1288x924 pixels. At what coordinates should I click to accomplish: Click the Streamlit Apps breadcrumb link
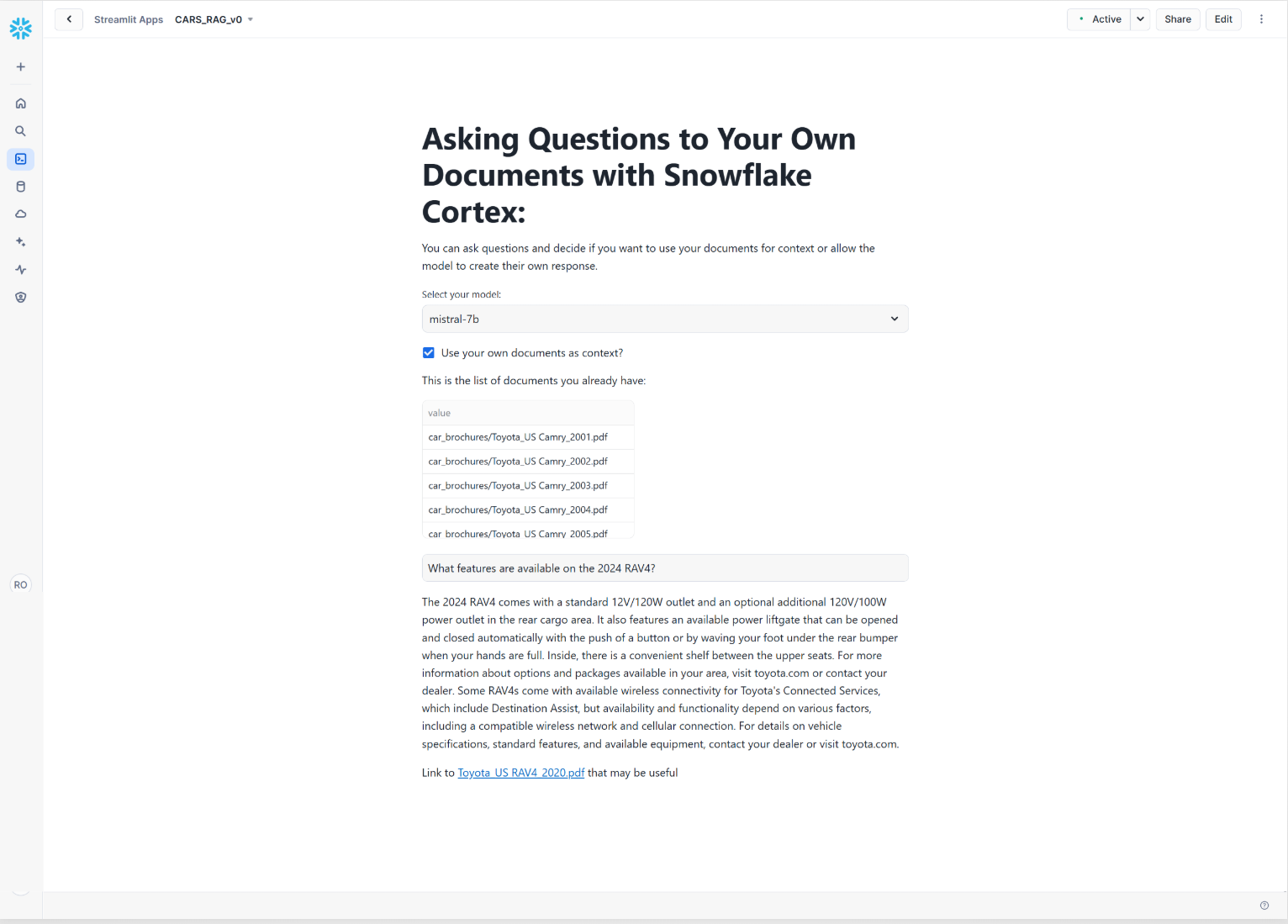[x=129, y=19]
